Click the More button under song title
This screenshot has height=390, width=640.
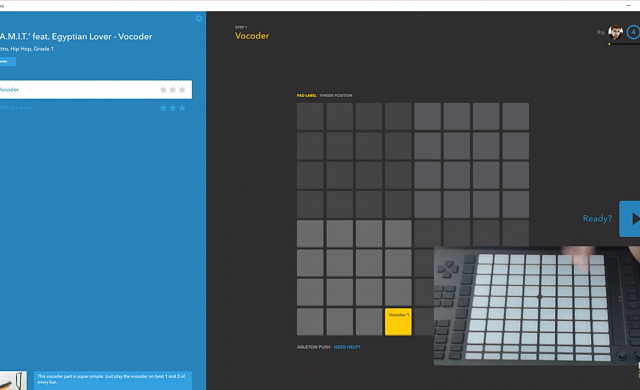7,62
